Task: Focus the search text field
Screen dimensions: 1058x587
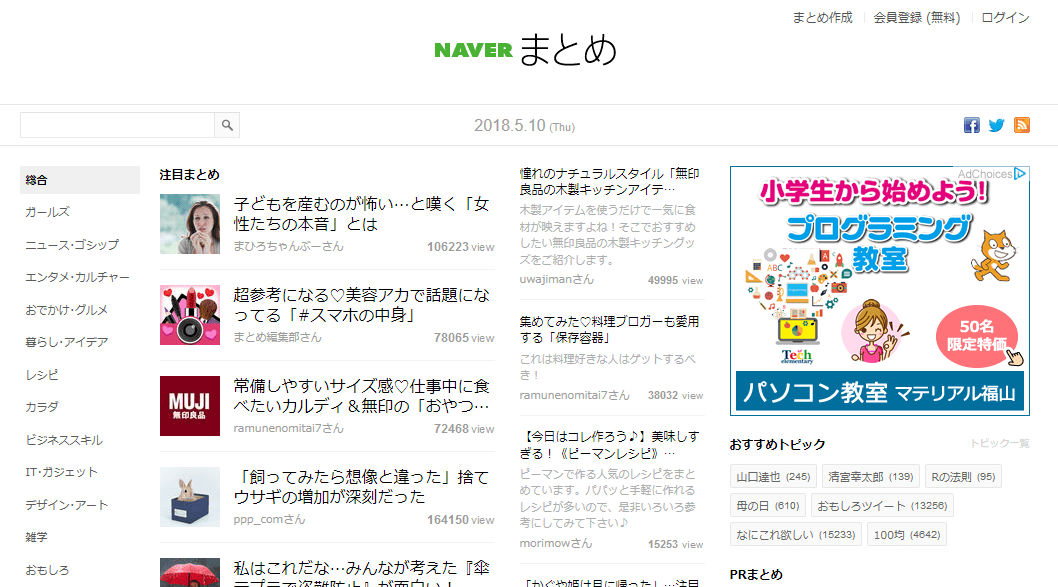Action: tap(117, 125)
